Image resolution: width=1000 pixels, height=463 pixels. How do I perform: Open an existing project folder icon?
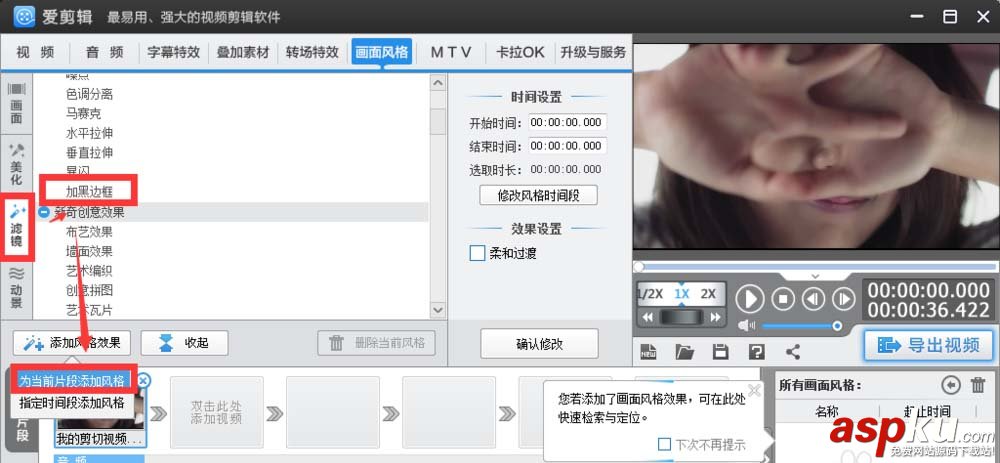click(x=684, y=351)
